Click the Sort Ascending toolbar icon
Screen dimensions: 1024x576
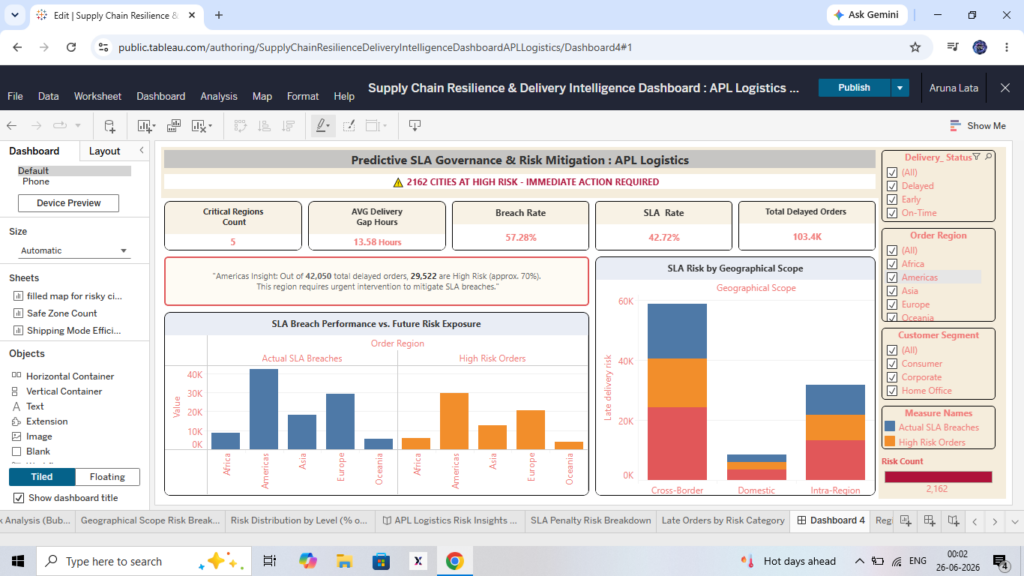tap(264, 125)
